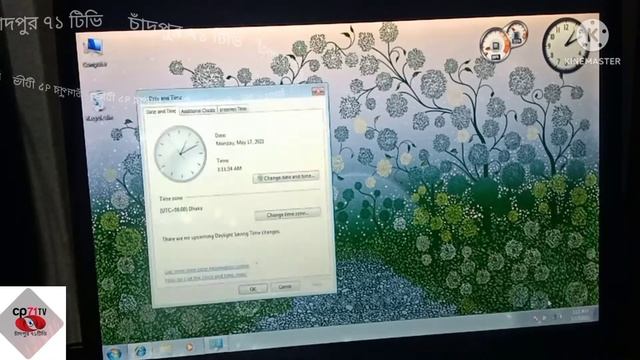This screenshot has width=640, height=360.
Task: Open Windows Explorer folder on taskbar
Action: pyautogui.click(x=166, y=349)
